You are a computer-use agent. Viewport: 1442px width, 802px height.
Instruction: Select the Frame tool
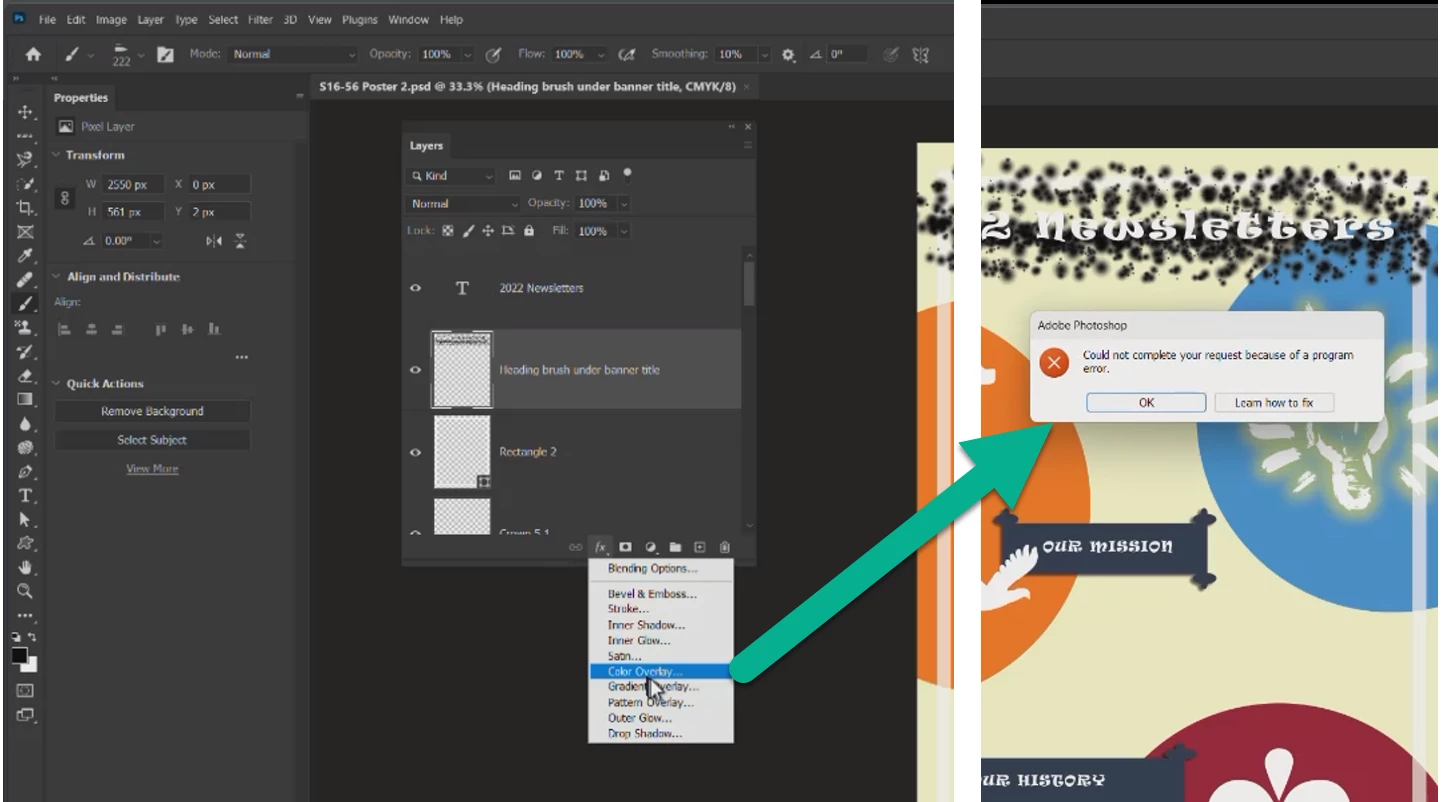26,232
